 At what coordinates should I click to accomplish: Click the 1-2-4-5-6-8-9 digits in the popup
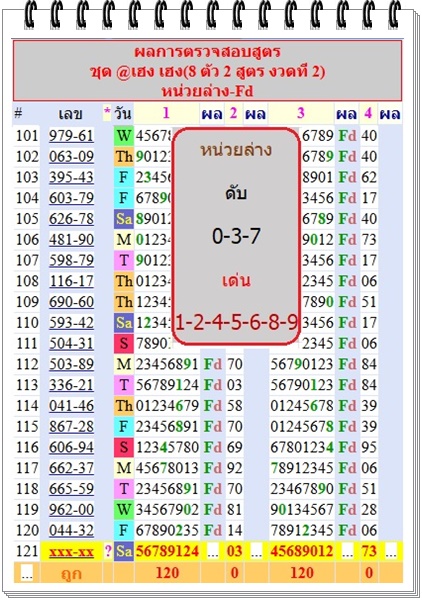point(236,323)
